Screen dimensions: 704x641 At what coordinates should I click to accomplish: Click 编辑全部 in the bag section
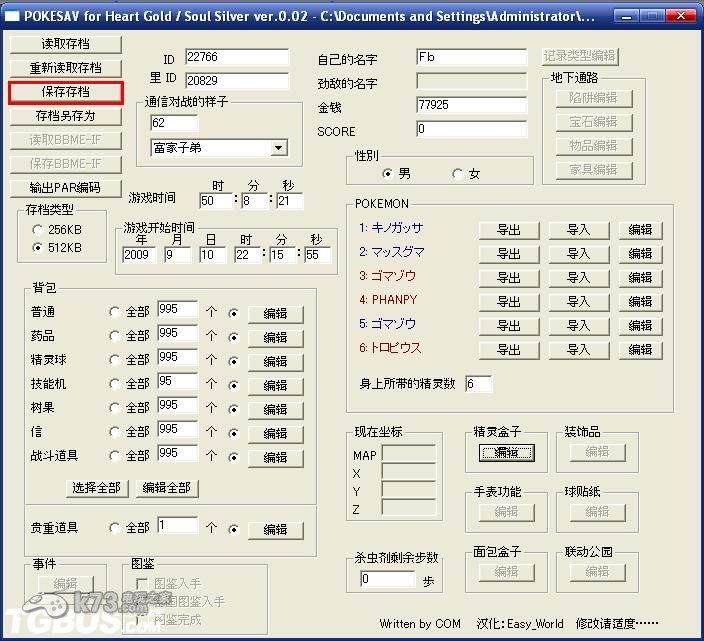coord(166,488)
